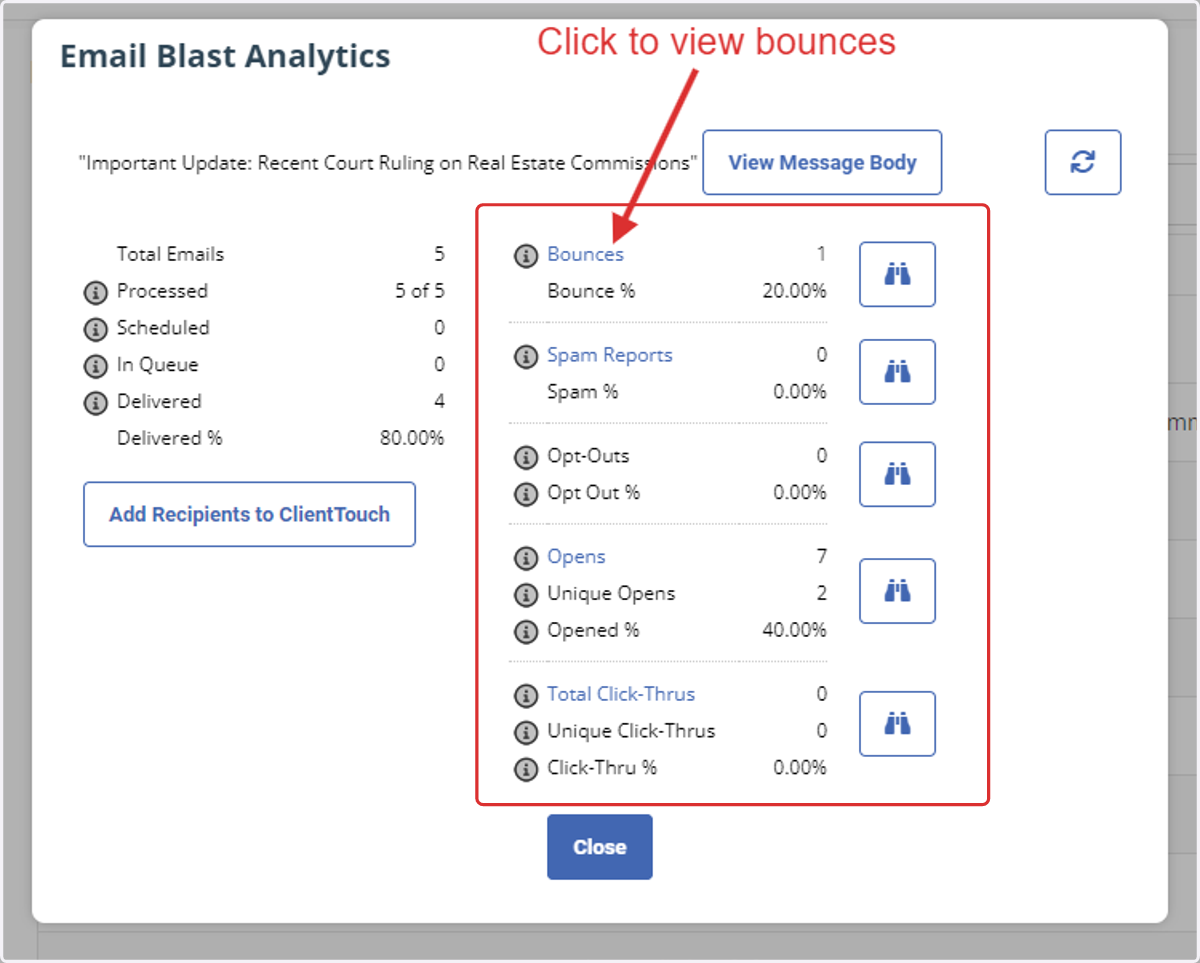This screenshot has width=1200, height=963.
Task: Click info icon next to Unique Opens
Action: (526, 595)
